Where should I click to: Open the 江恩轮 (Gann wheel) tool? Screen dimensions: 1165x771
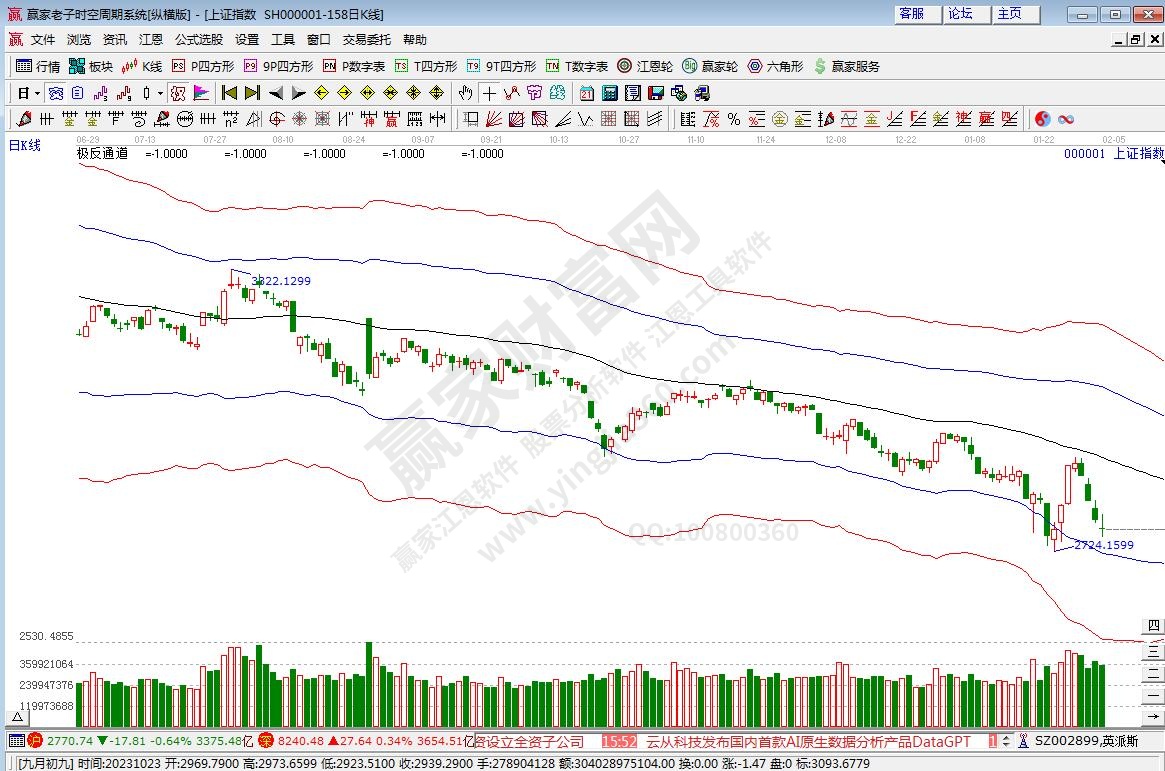coord(648,66)
